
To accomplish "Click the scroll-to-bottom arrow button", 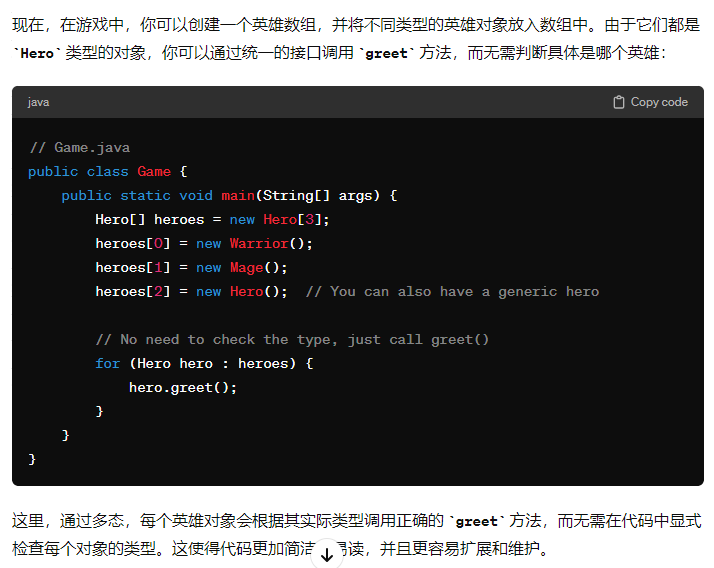I will tap(327, 554).
